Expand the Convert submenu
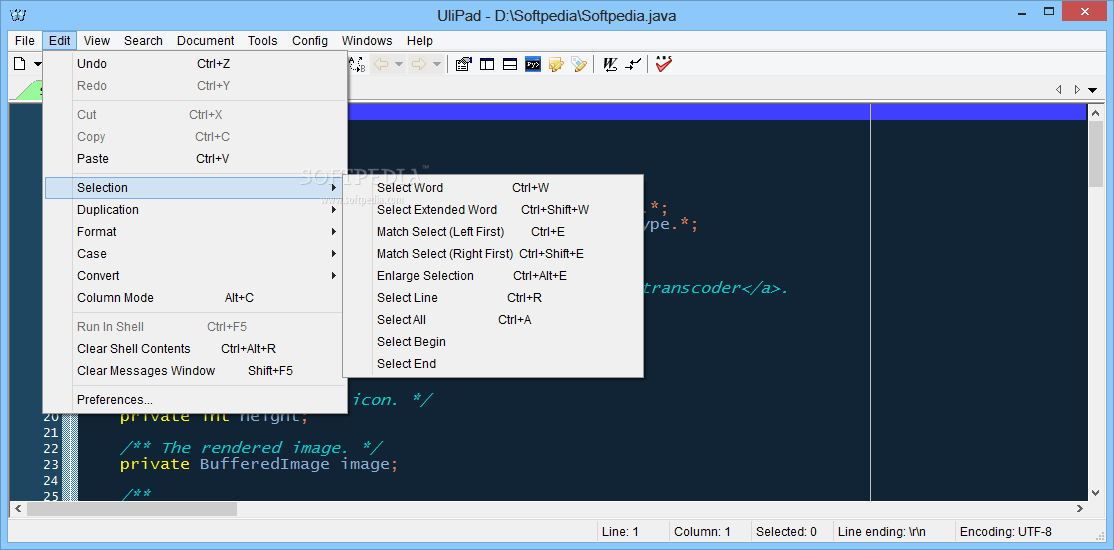Image resolution: width=1114 pixels, height=550 pixels. tap(195, 276)
